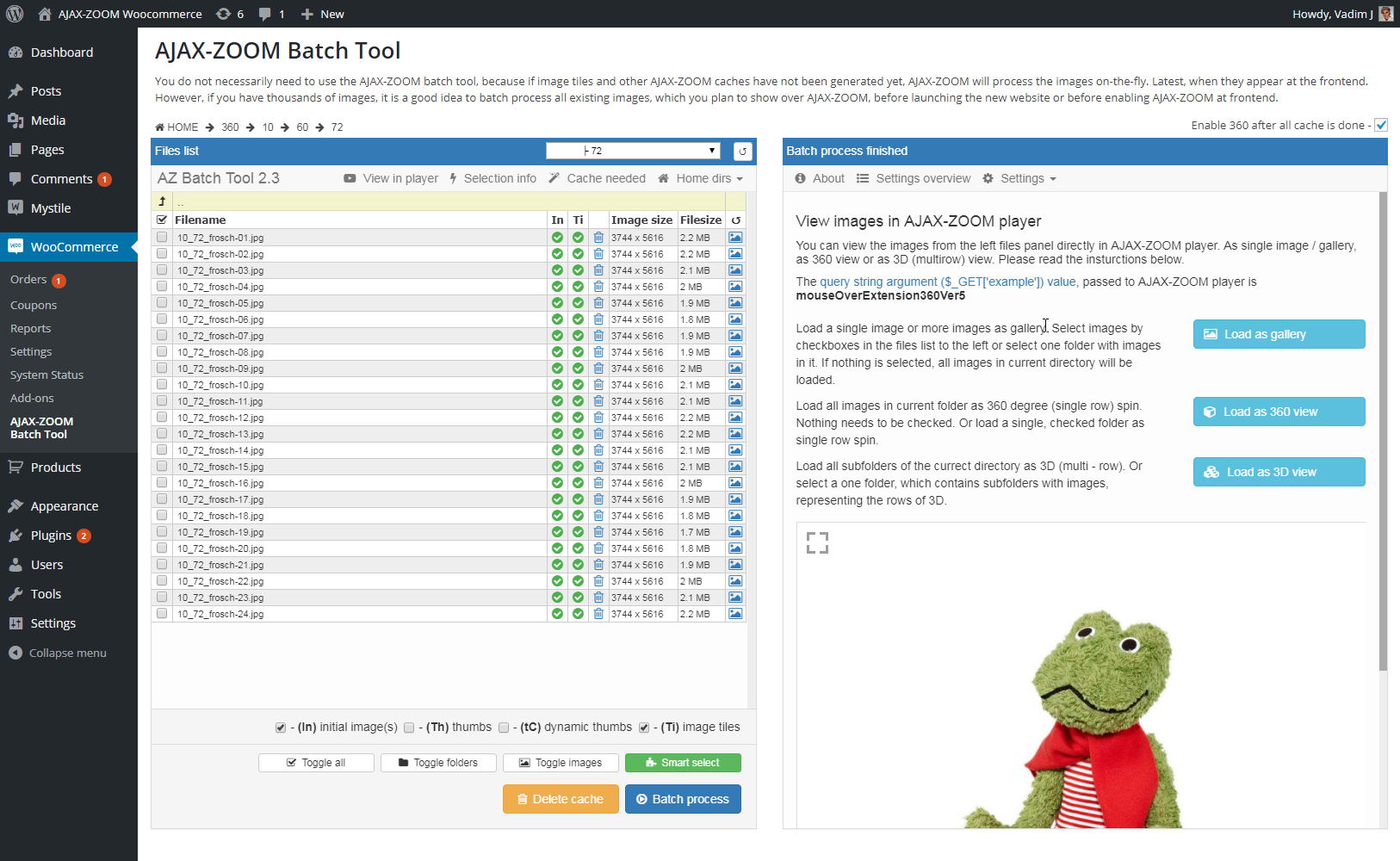Check the box for 10_72_frosch-04.jpg
The image size is (1400, 861).
(162, 286)
